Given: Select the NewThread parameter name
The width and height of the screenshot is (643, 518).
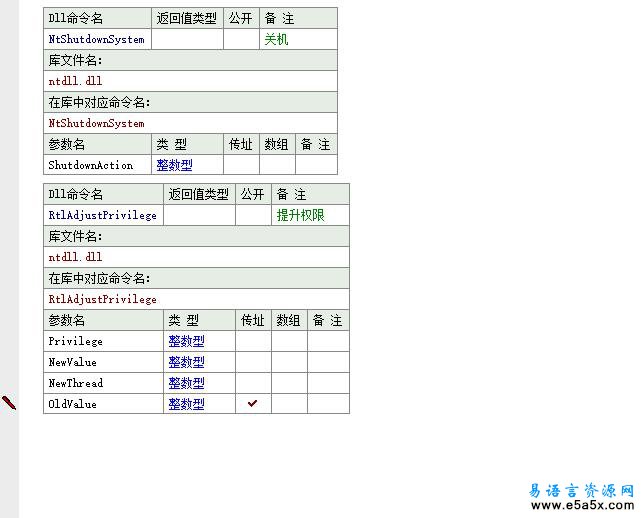Looking at the screenshot, I should click(x=76, y=383).
